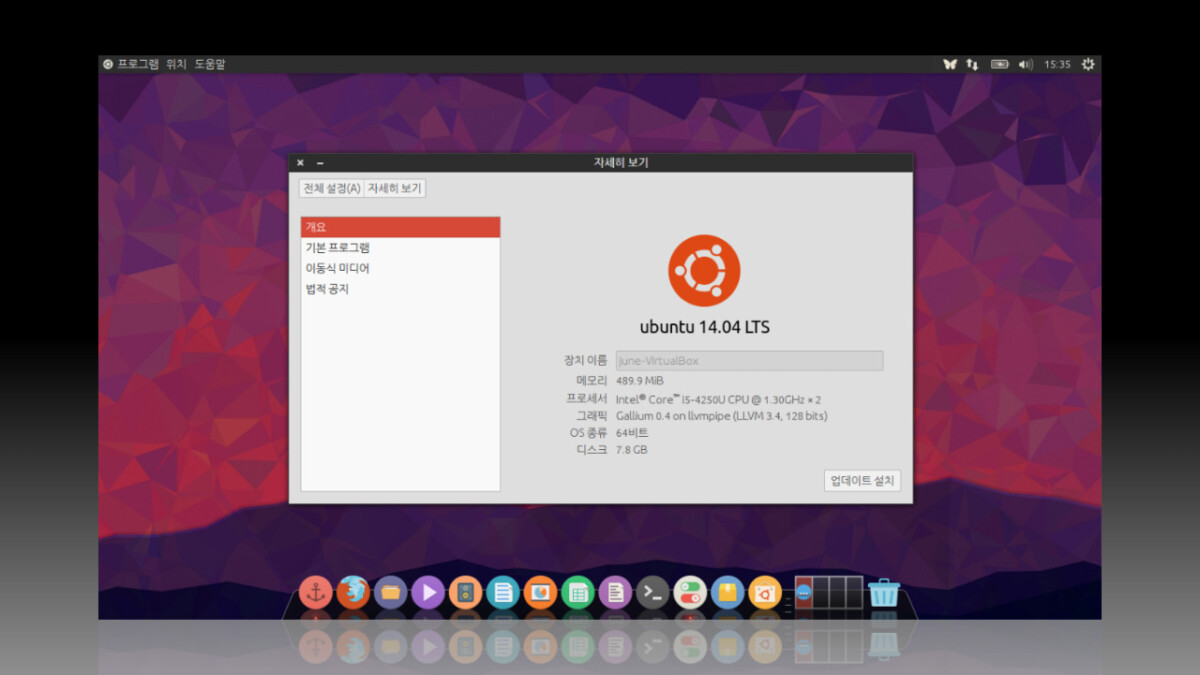This screenshot has height=675, width=1200.
Task: Open the battery indicator in top panel
Action: point(999,64)
